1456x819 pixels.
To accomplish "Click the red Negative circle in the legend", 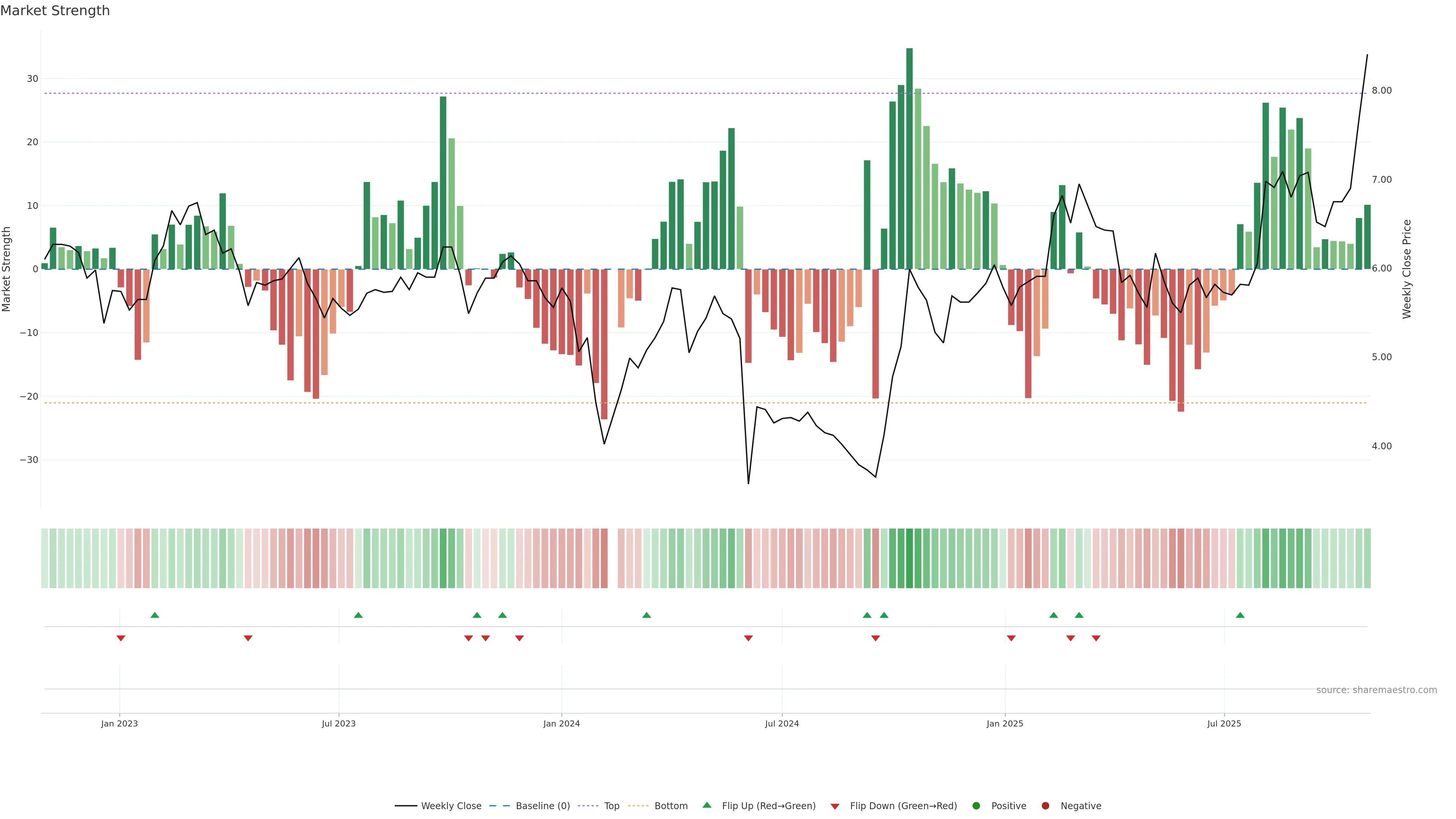I will coord(1045,806).
